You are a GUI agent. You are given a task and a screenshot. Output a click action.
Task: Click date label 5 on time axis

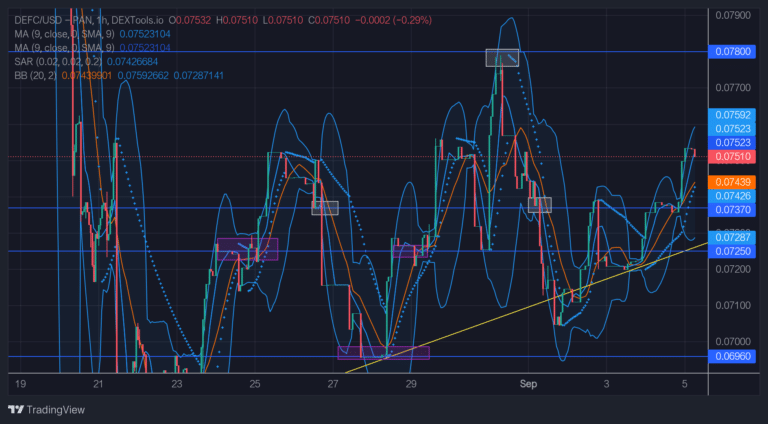coord(684,384)
